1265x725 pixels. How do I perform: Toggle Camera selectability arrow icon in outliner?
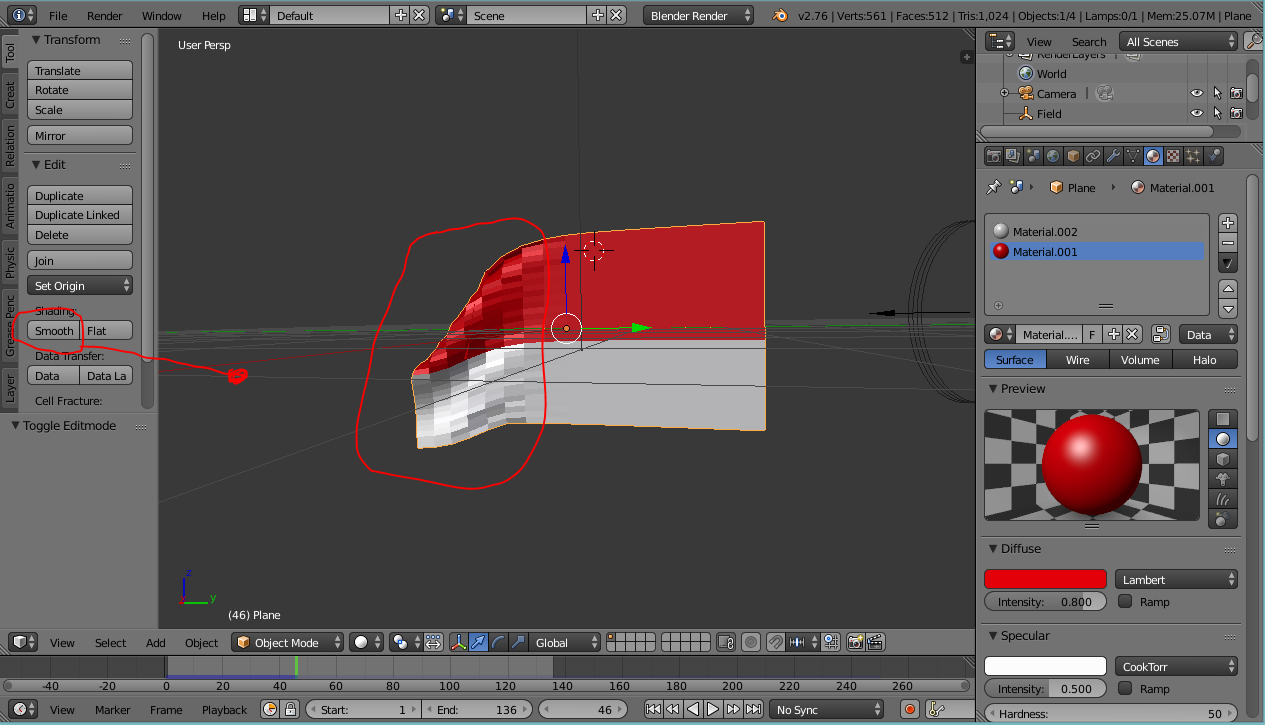point(1217,93)
